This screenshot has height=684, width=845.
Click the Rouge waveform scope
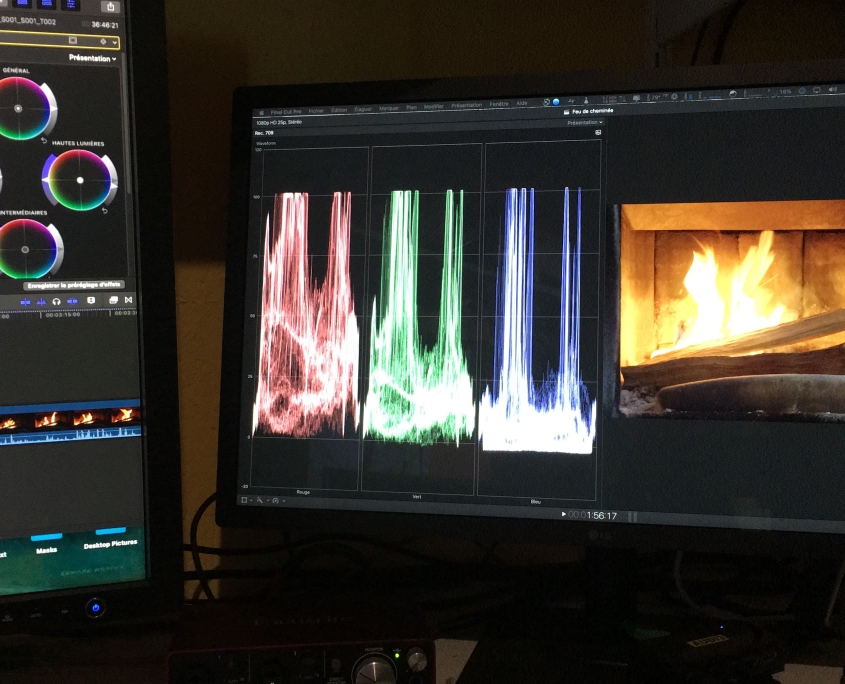point(306,318)
